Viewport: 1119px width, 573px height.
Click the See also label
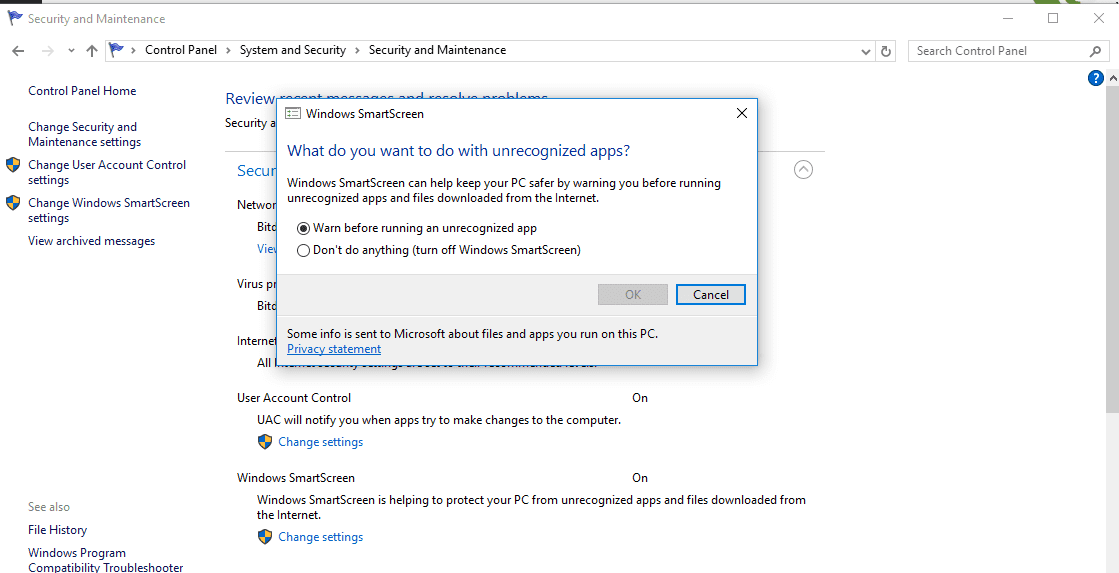(x=49, y=507)
